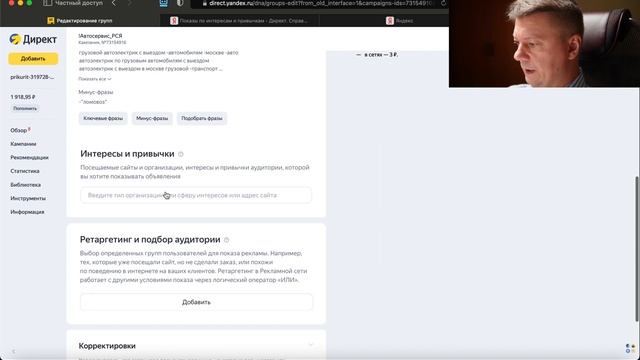This screenshot has width=640, height=360.
Task: Expand keyword list via Показать все
Action: pyautogui.click(x=95, y=79)
